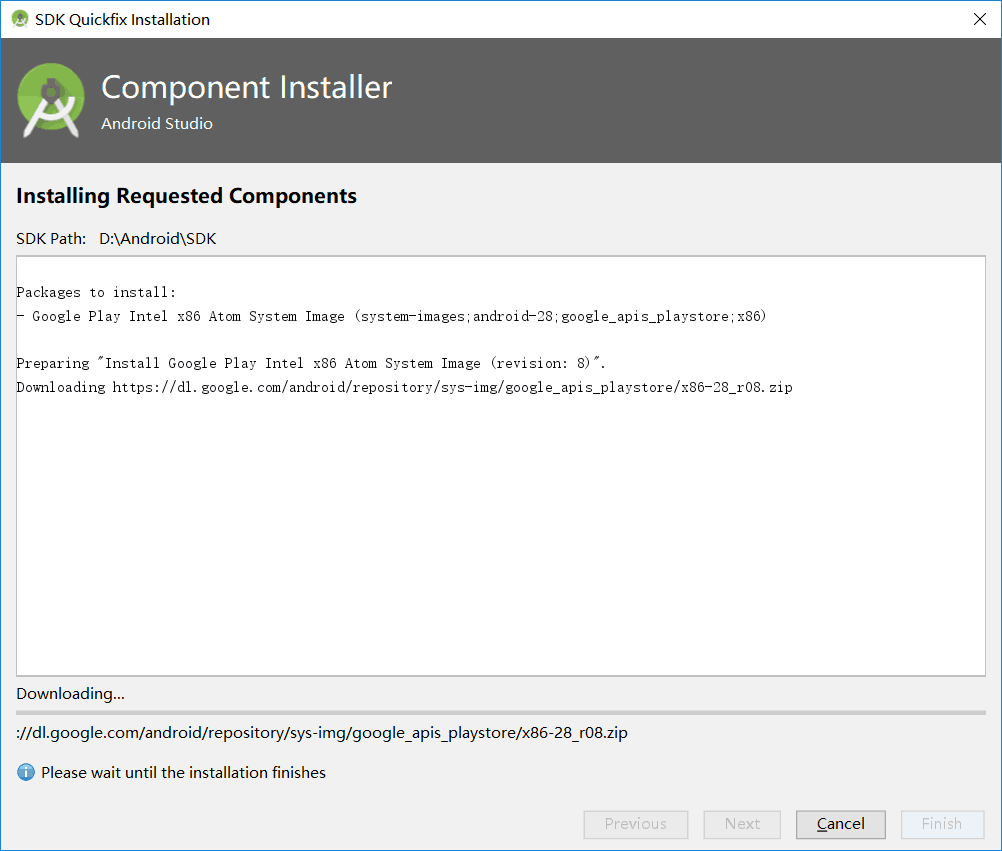Click the 'Installing Requested Components' heading

point(187,196)
